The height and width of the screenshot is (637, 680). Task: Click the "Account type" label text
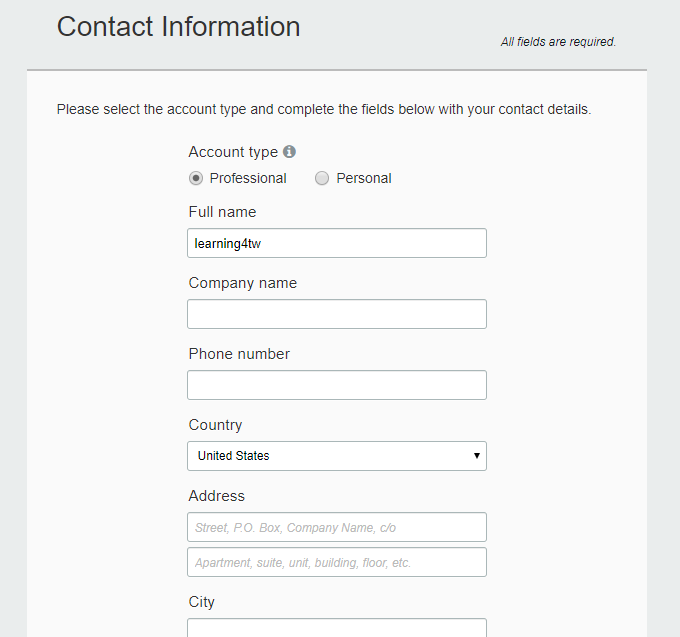[233, 152]
